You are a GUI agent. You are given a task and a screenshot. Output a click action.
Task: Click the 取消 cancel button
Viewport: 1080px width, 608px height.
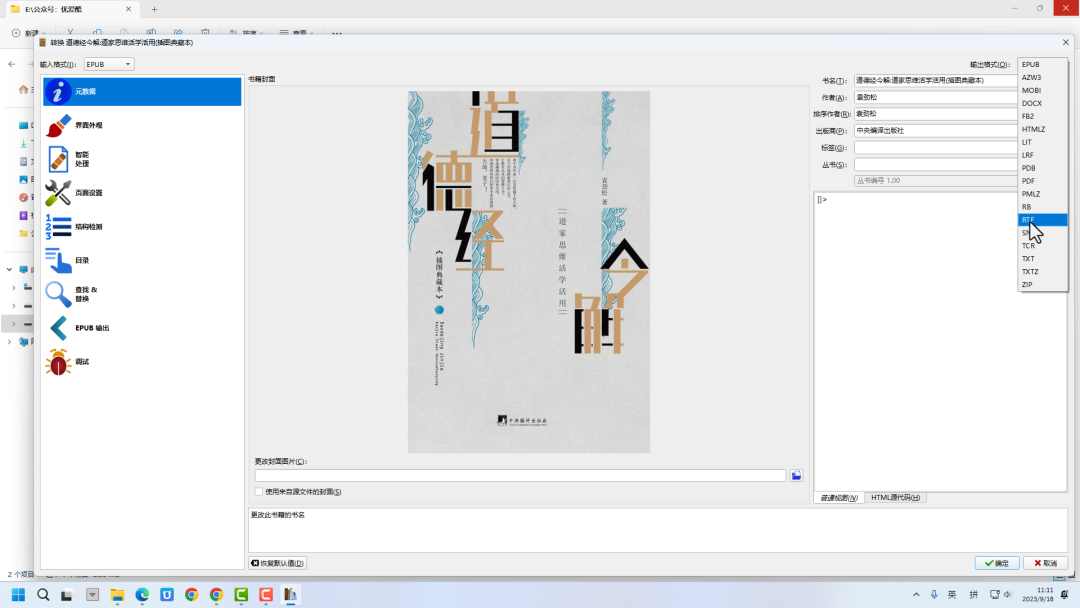point(1045,563)
